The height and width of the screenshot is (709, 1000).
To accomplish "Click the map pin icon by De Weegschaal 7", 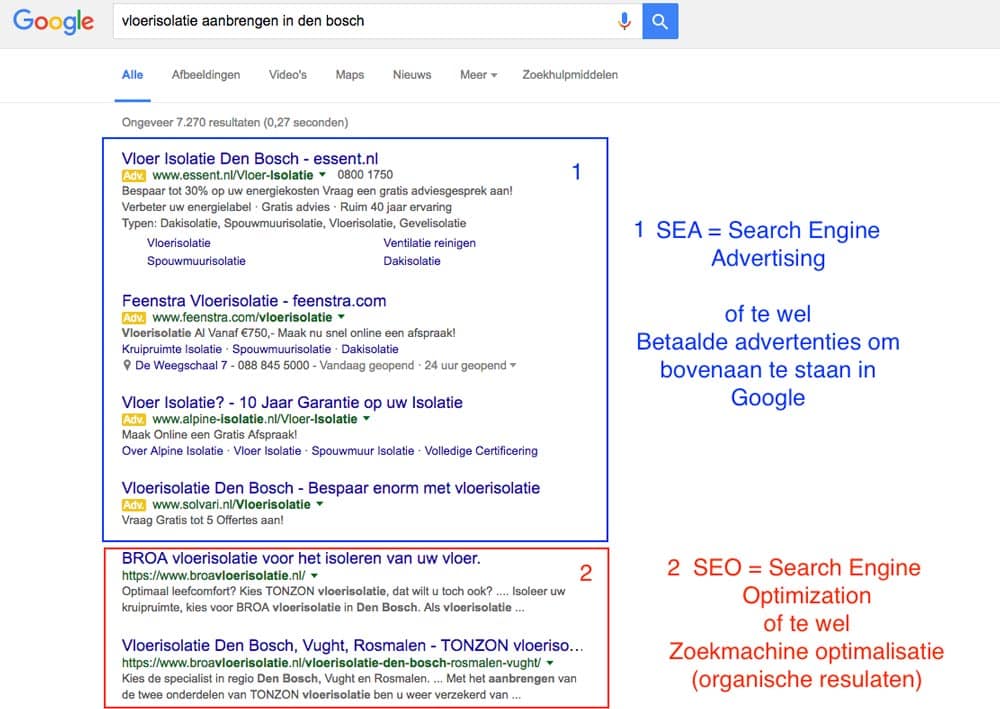I will click(127, 366).
